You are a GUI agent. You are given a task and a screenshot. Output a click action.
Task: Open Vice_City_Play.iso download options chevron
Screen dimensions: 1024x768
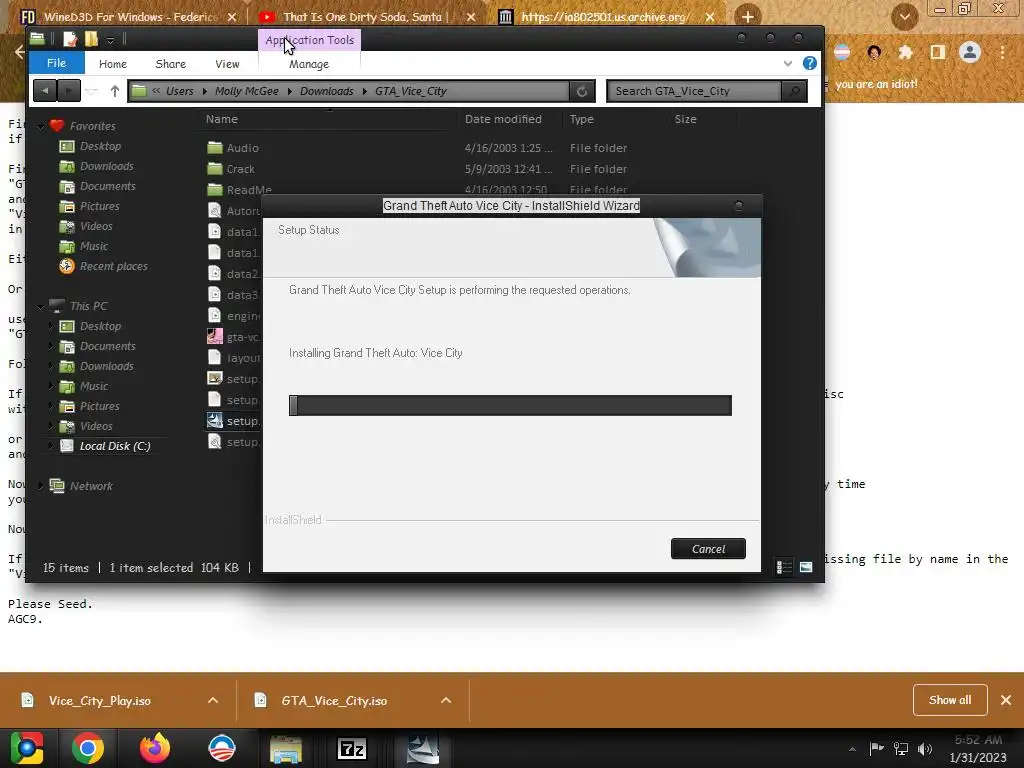click(213, 700)
